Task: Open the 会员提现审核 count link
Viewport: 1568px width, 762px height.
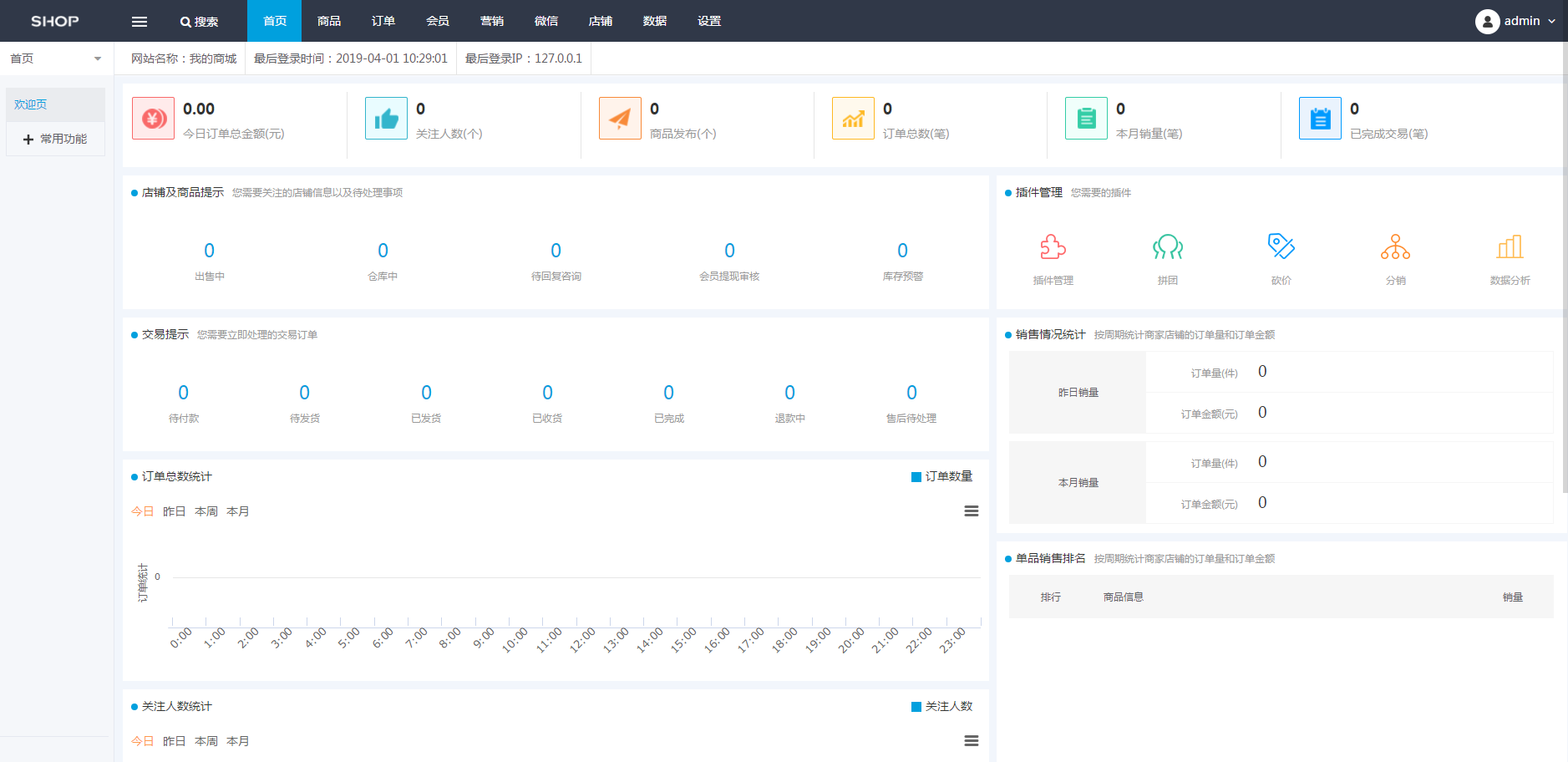Action: coord(729,251)
